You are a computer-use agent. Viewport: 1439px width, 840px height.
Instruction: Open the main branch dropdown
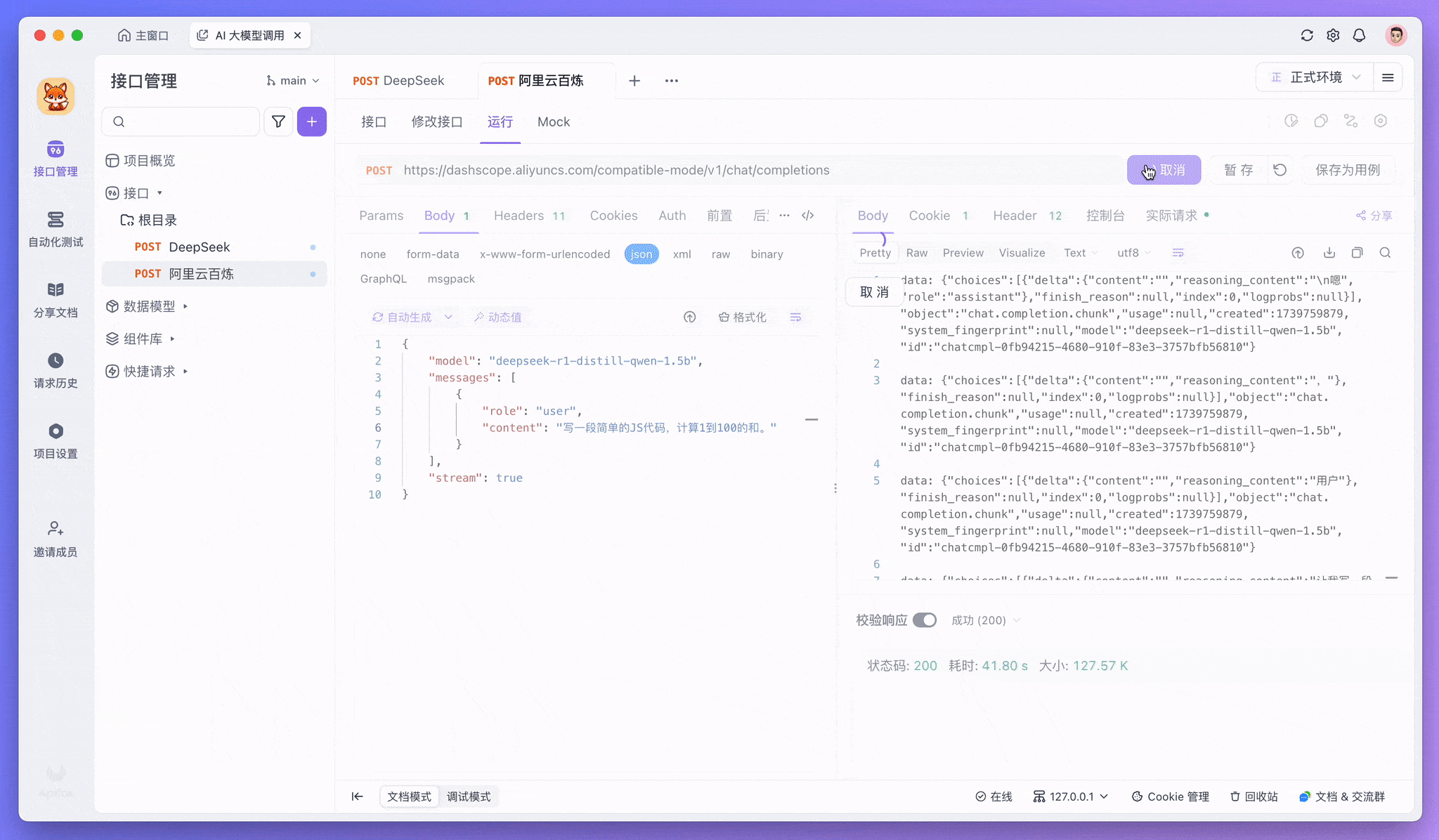pos(293,81)
